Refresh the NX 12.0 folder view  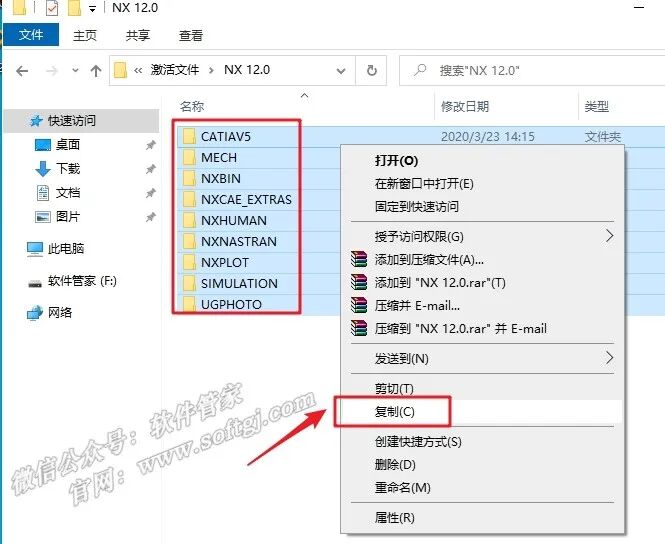(372, 70)
